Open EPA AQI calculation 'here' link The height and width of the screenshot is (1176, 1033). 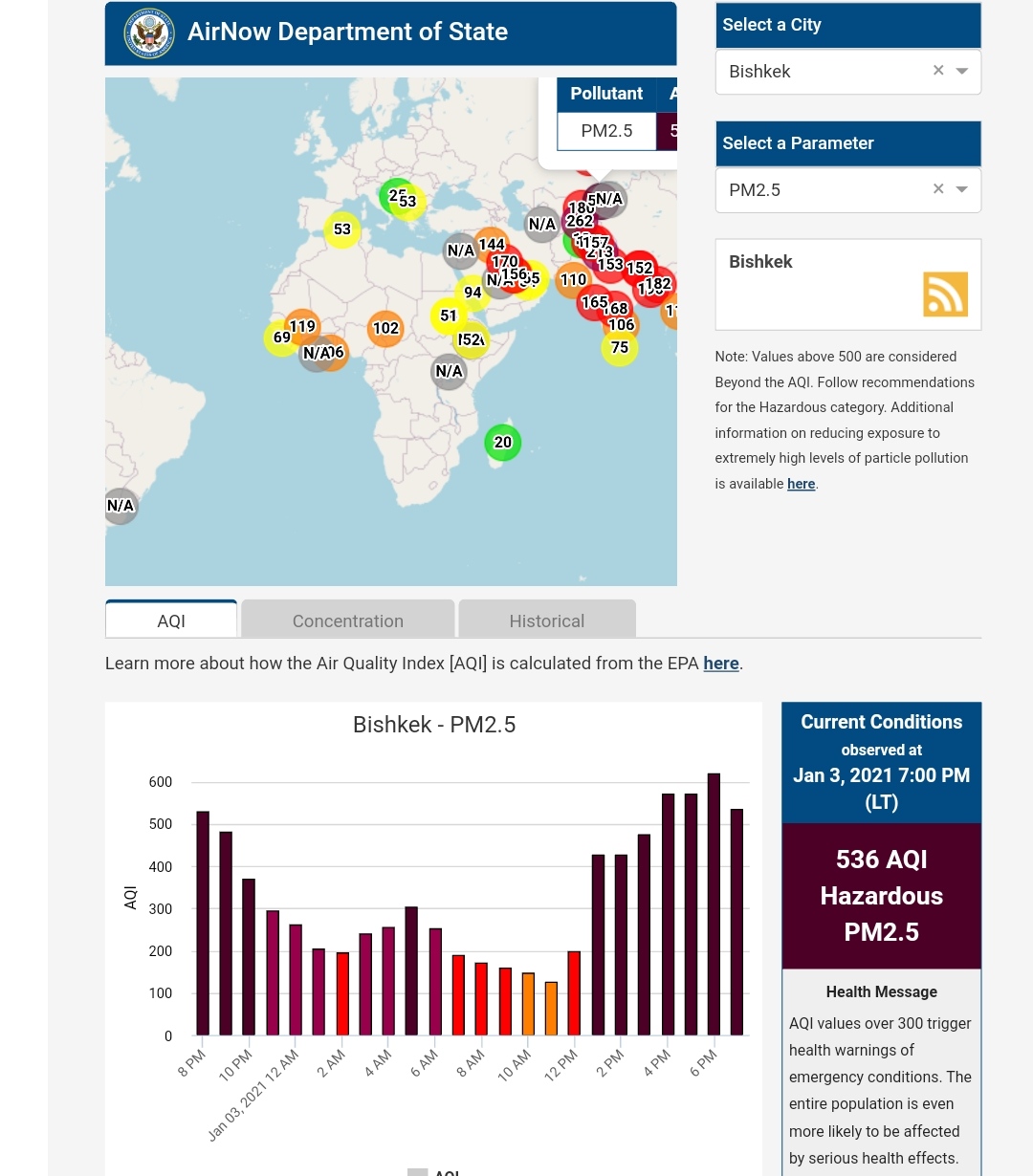[x=721, y=664]
